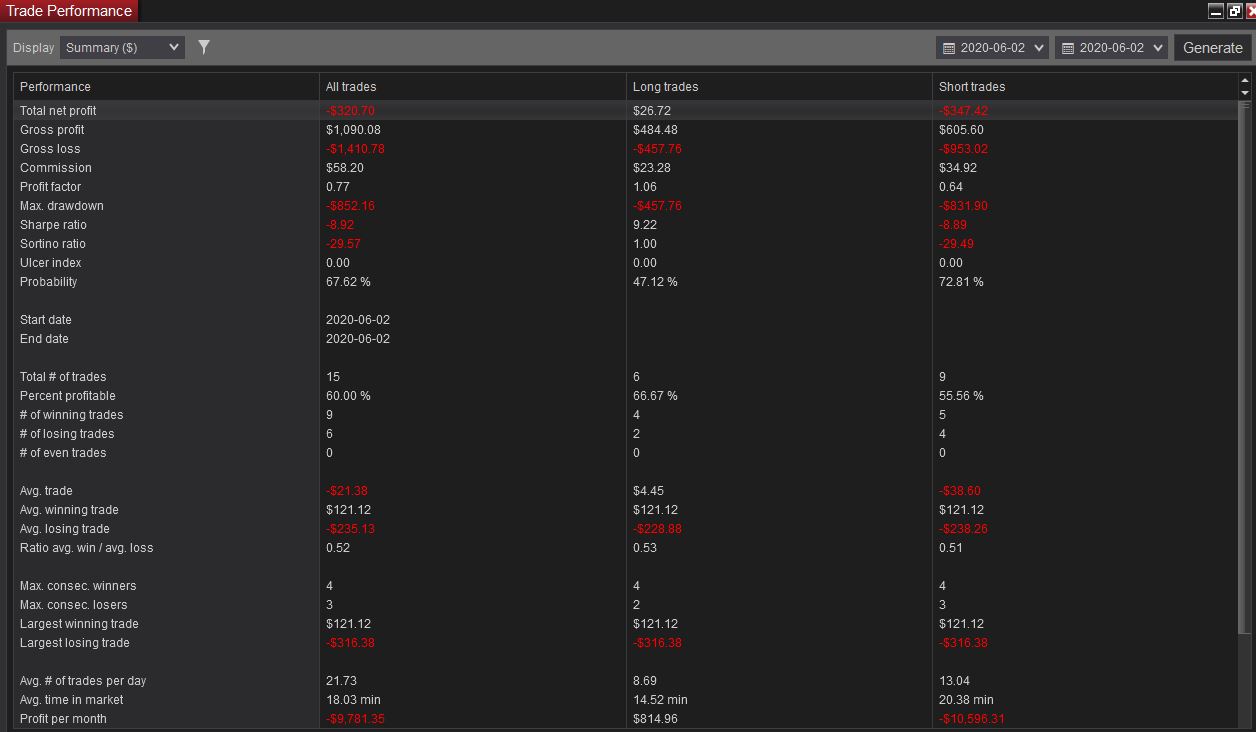Select the Max. drawdown row label
This screenshot has height=732, width=1256.
(x=62, y=206)
